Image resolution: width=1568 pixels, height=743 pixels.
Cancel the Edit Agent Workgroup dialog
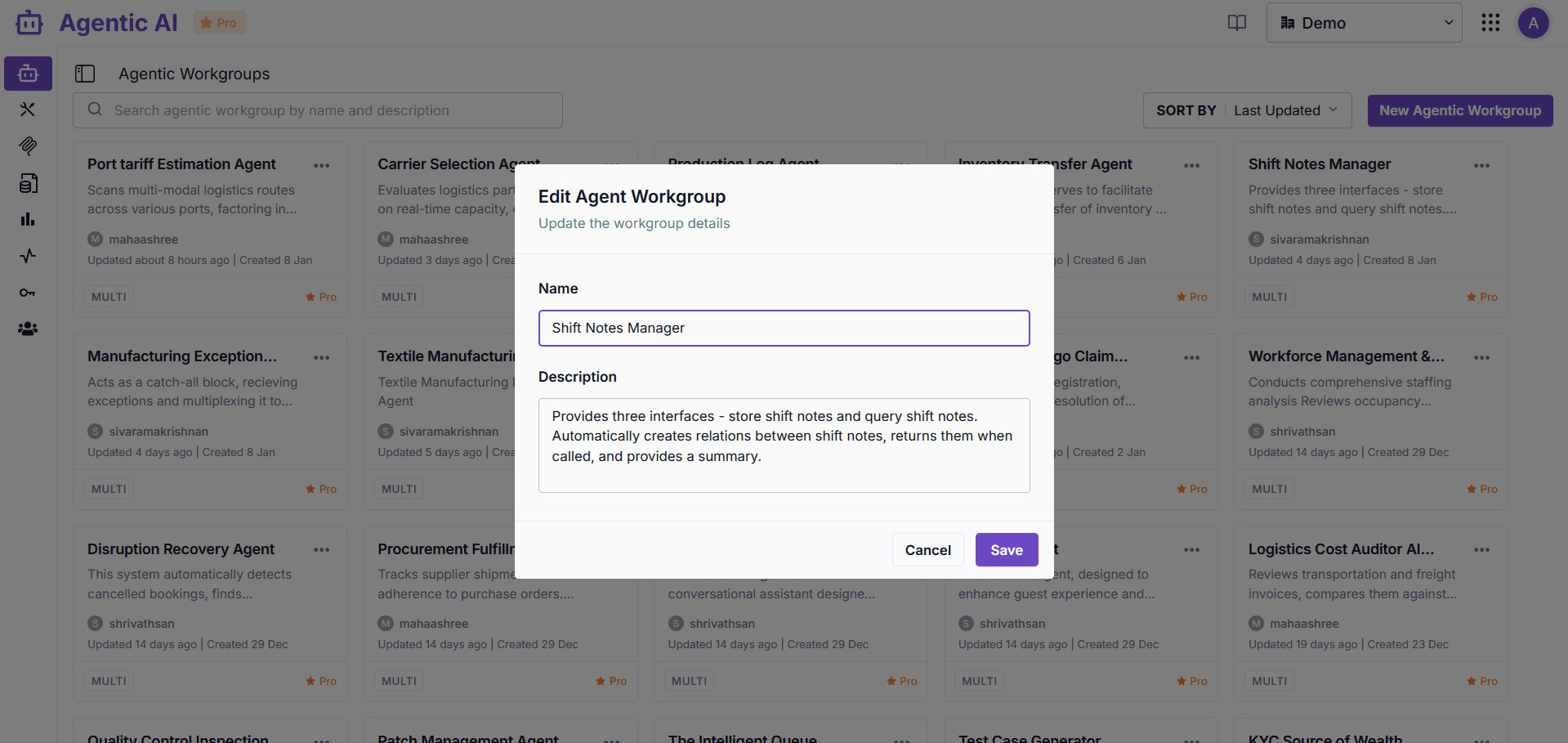point(927,549)
